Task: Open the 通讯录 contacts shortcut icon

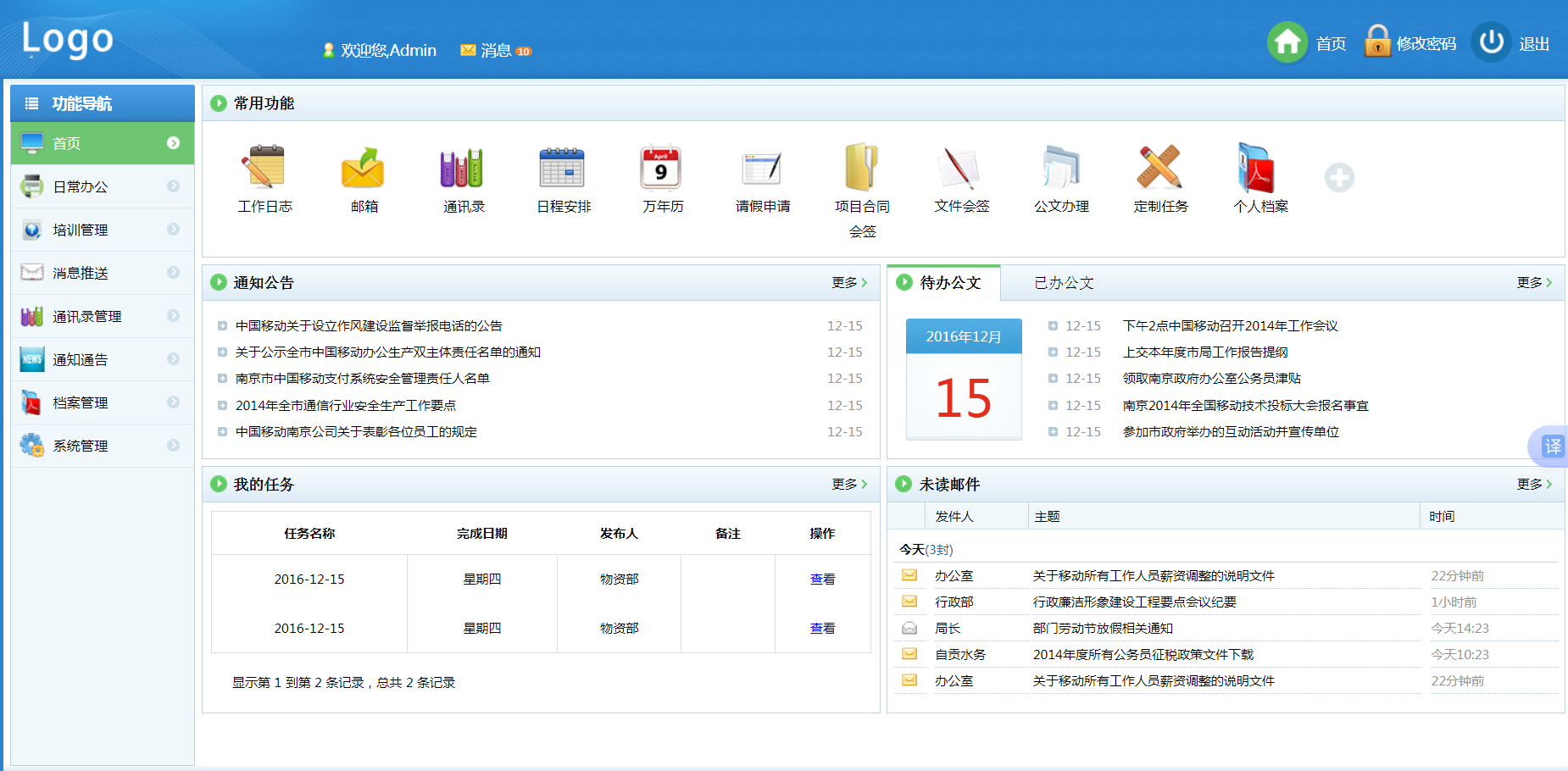Action: (x=463, y=167)
